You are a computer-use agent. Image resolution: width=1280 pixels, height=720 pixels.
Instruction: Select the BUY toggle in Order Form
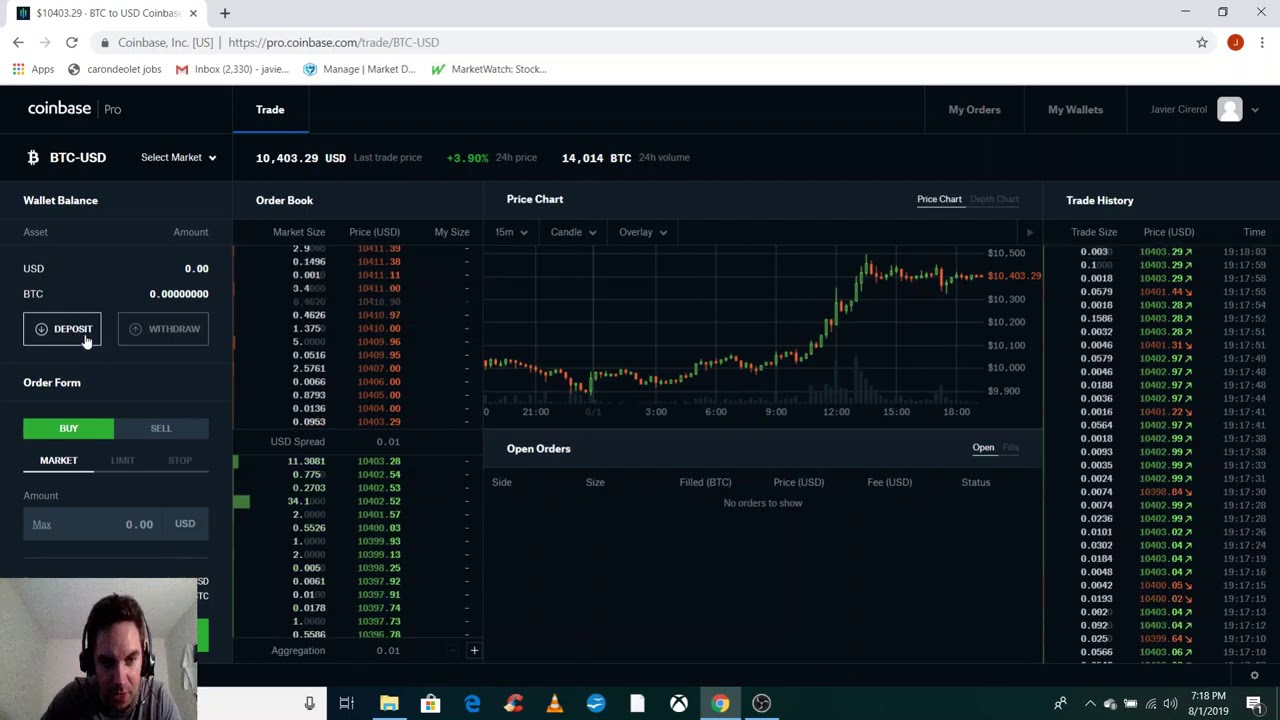point(68,428)
